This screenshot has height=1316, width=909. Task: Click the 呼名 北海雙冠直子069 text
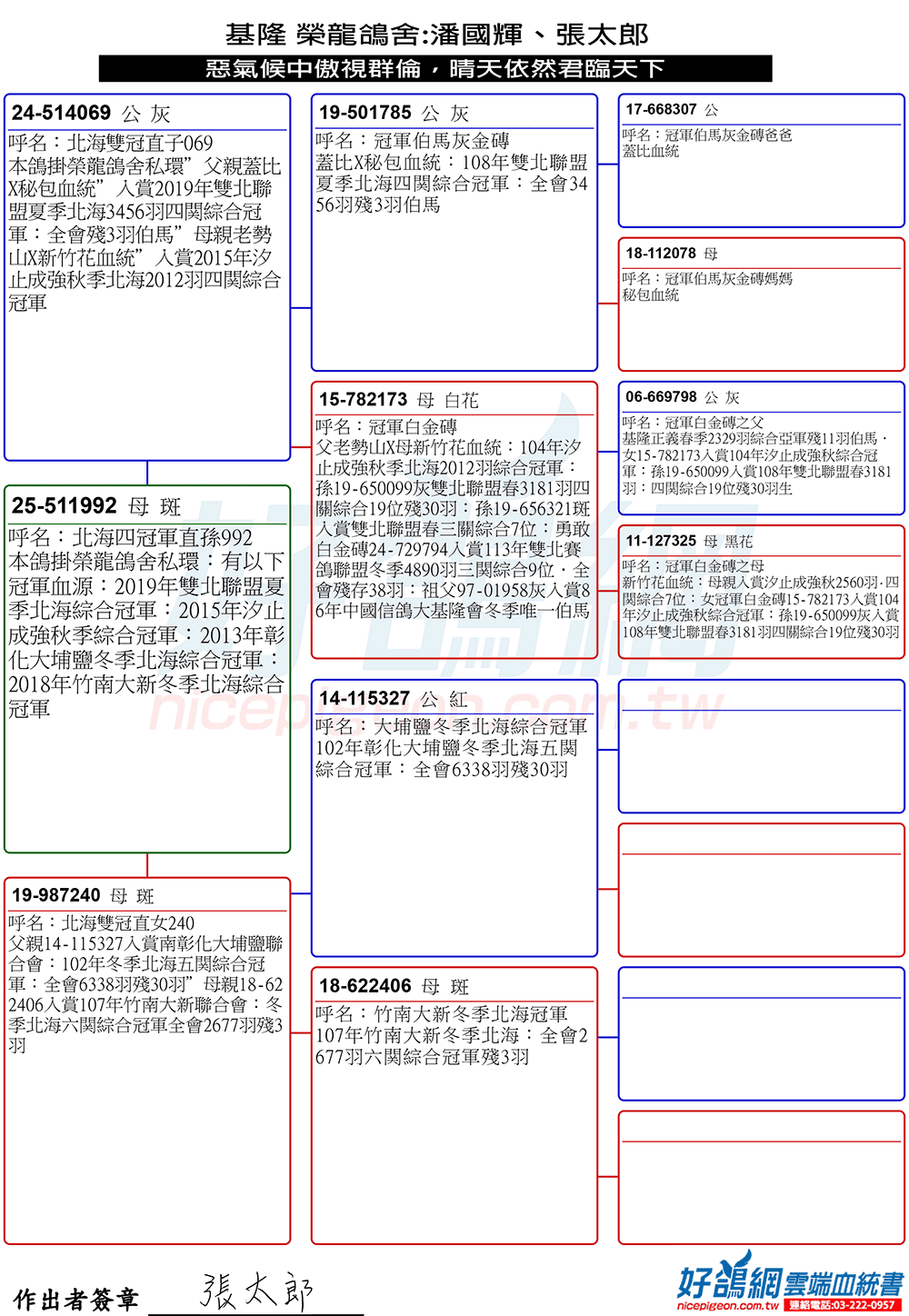(x=111, y=144)
